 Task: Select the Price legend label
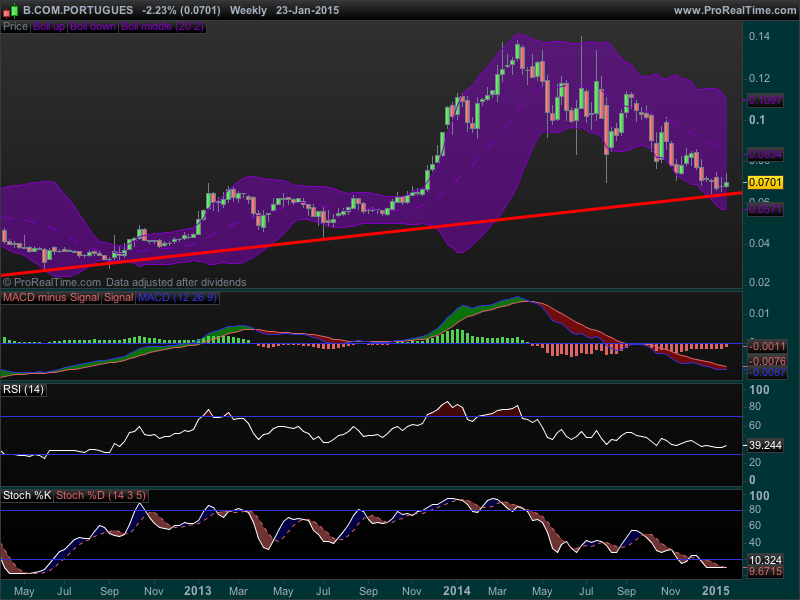15,27
